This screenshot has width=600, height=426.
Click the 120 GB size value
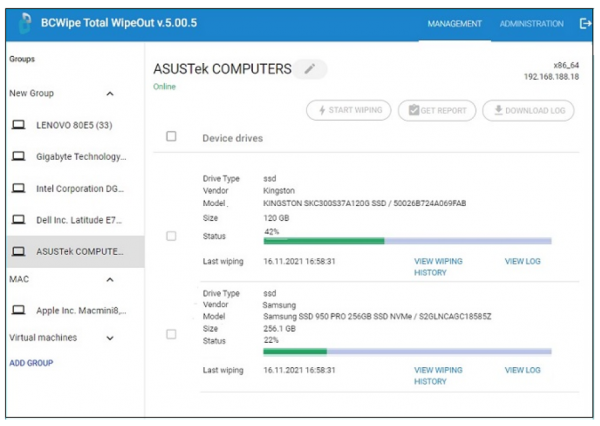(x=276, y=218)
